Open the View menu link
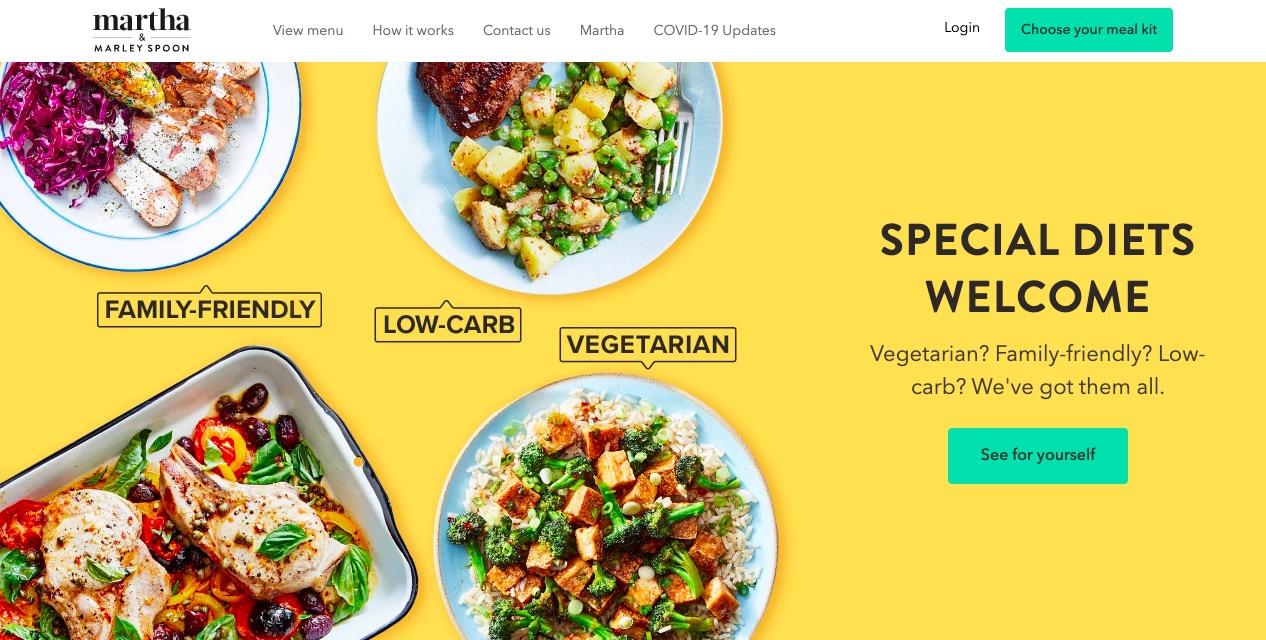Image resolution: width=1266 pixels, height=640 pixels. point(308,30)
